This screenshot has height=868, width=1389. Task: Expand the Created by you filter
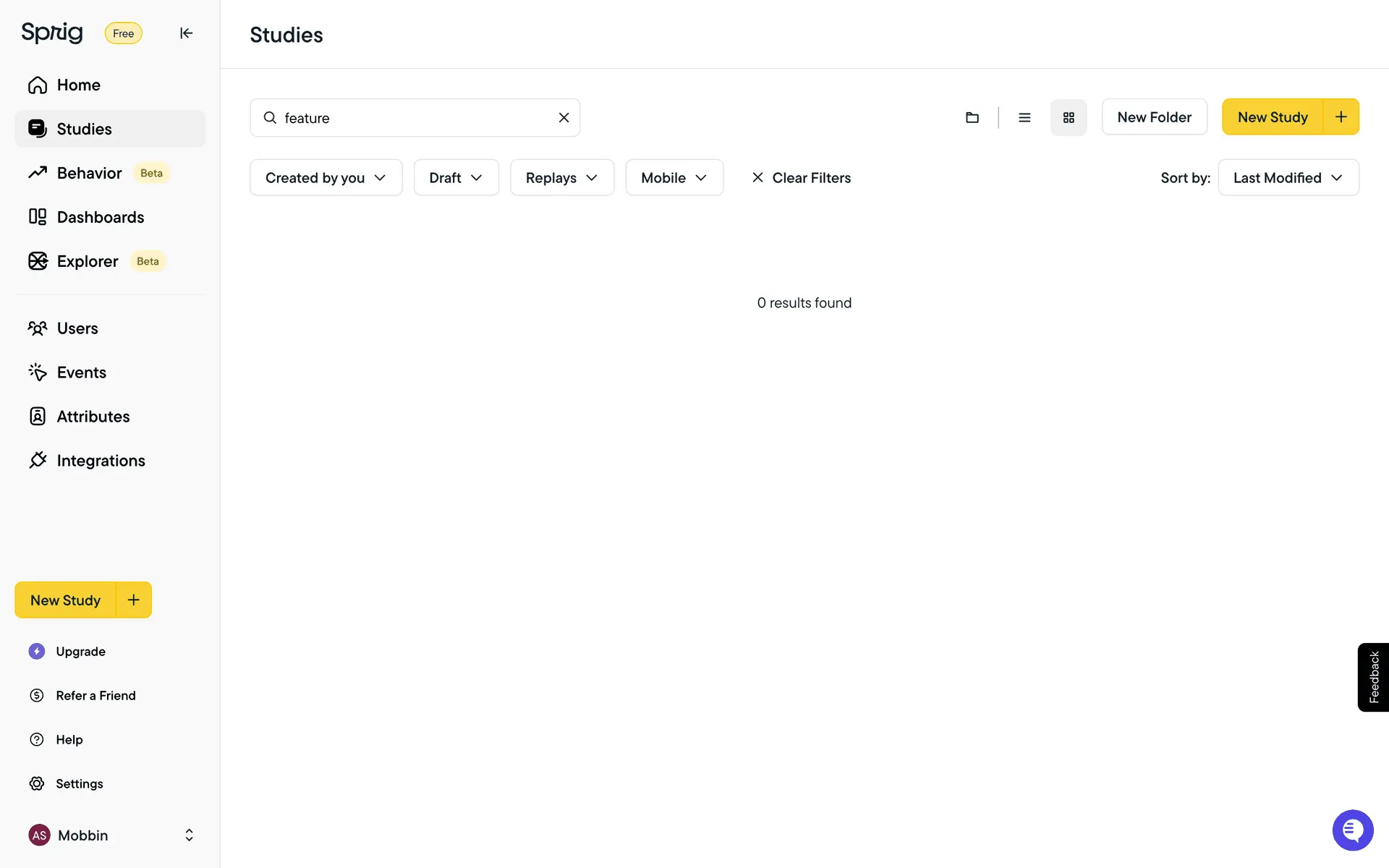[x=326, y=178]
